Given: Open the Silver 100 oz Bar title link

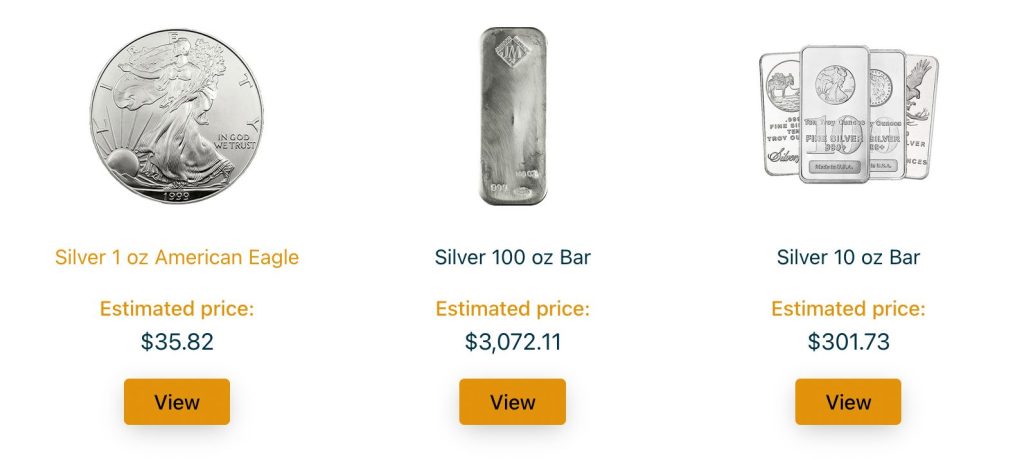Looking at the screenshot, I should click(x=512, y=257).
